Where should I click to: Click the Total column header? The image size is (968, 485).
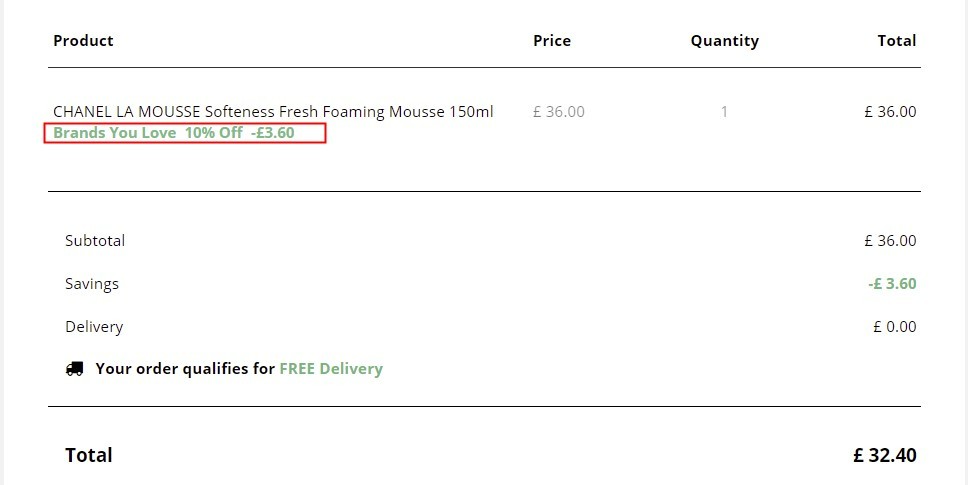897,41
